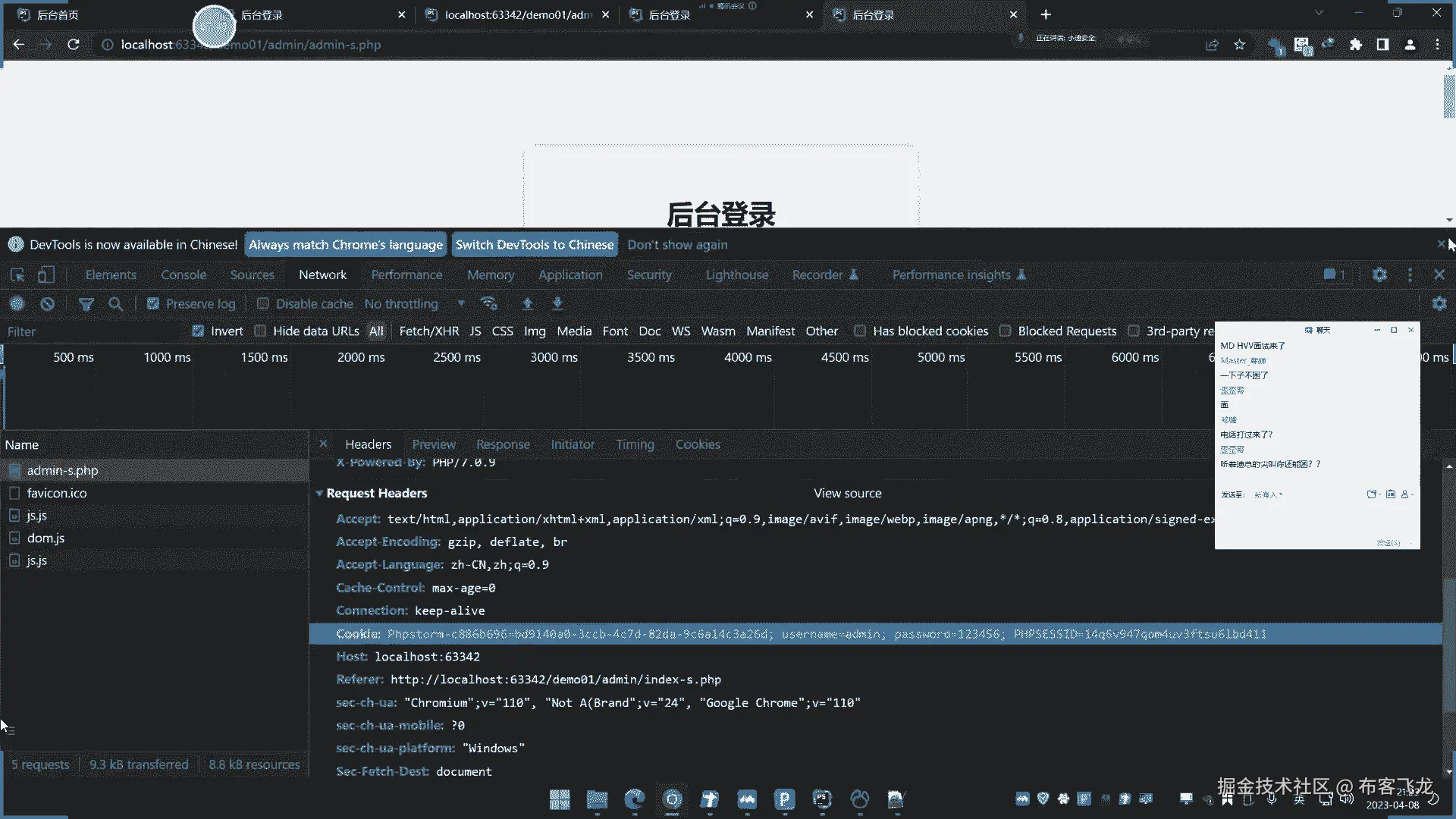Toggle the device toolbar icon

(46, 275)
